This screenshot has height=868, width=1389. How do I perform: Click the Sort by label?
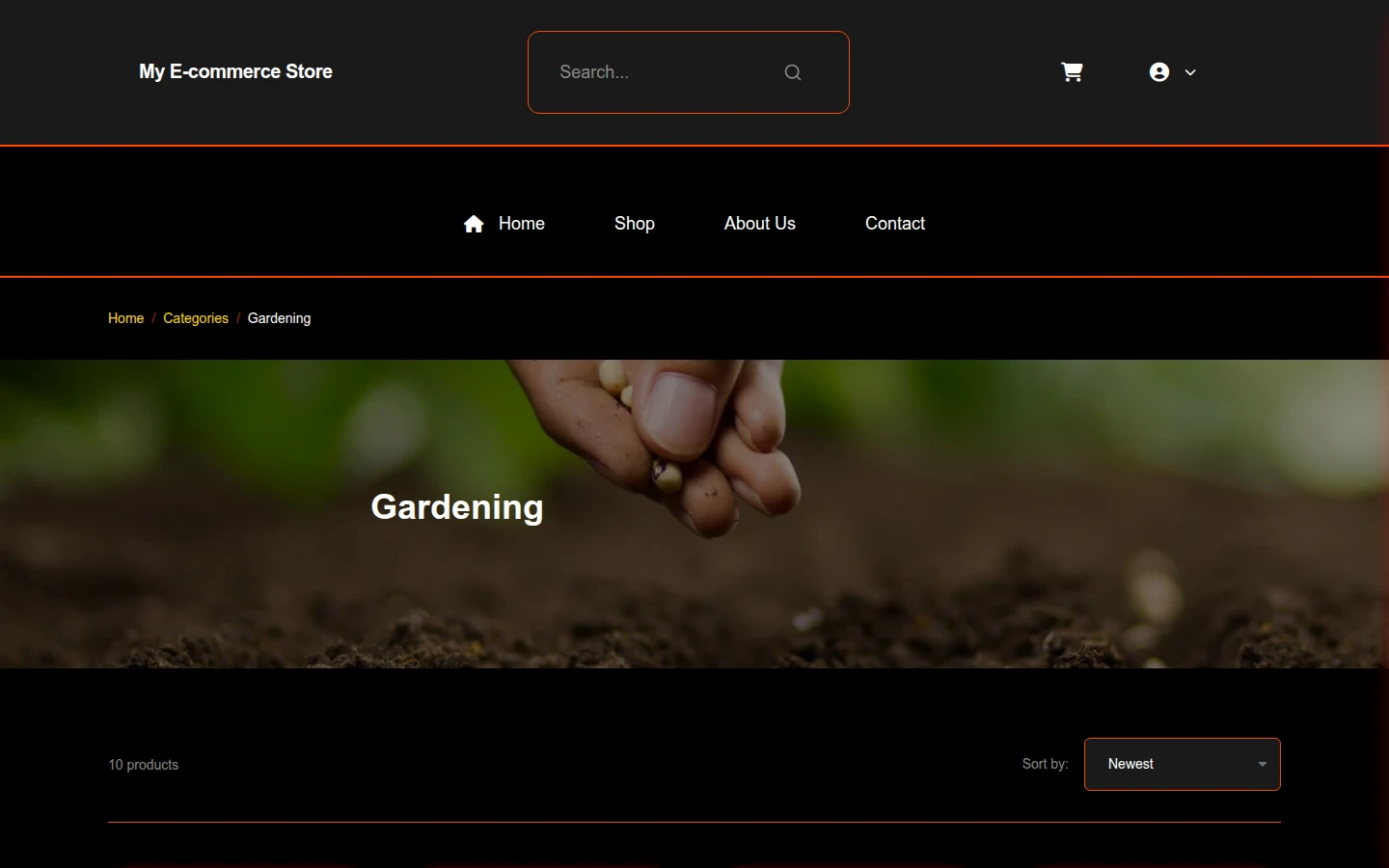click(1046, 764)
